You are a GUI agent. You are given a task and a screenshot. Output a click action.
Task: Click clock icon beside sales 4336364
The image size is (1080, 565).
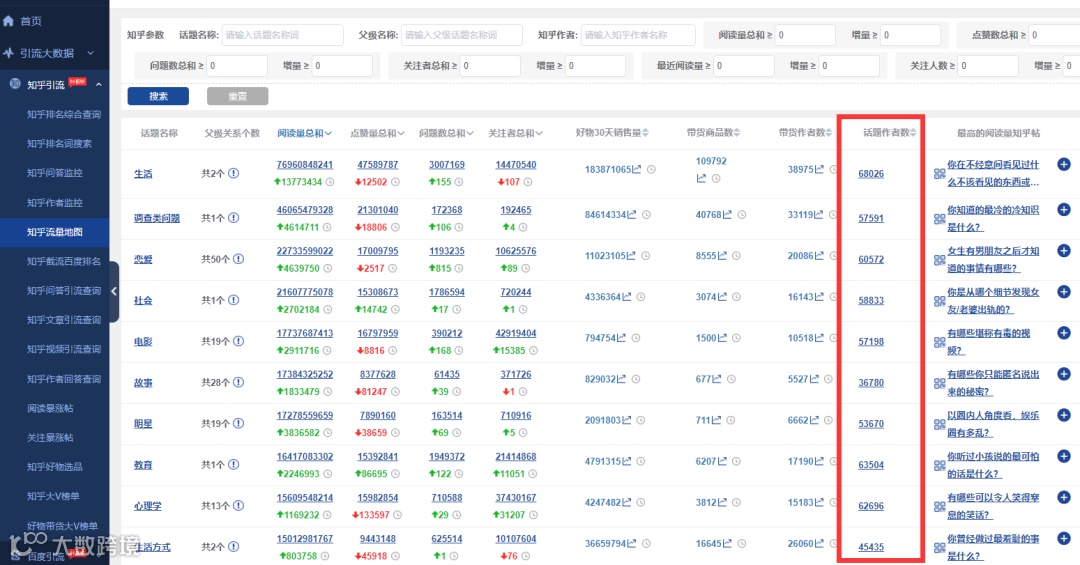(x=641, y=297)
